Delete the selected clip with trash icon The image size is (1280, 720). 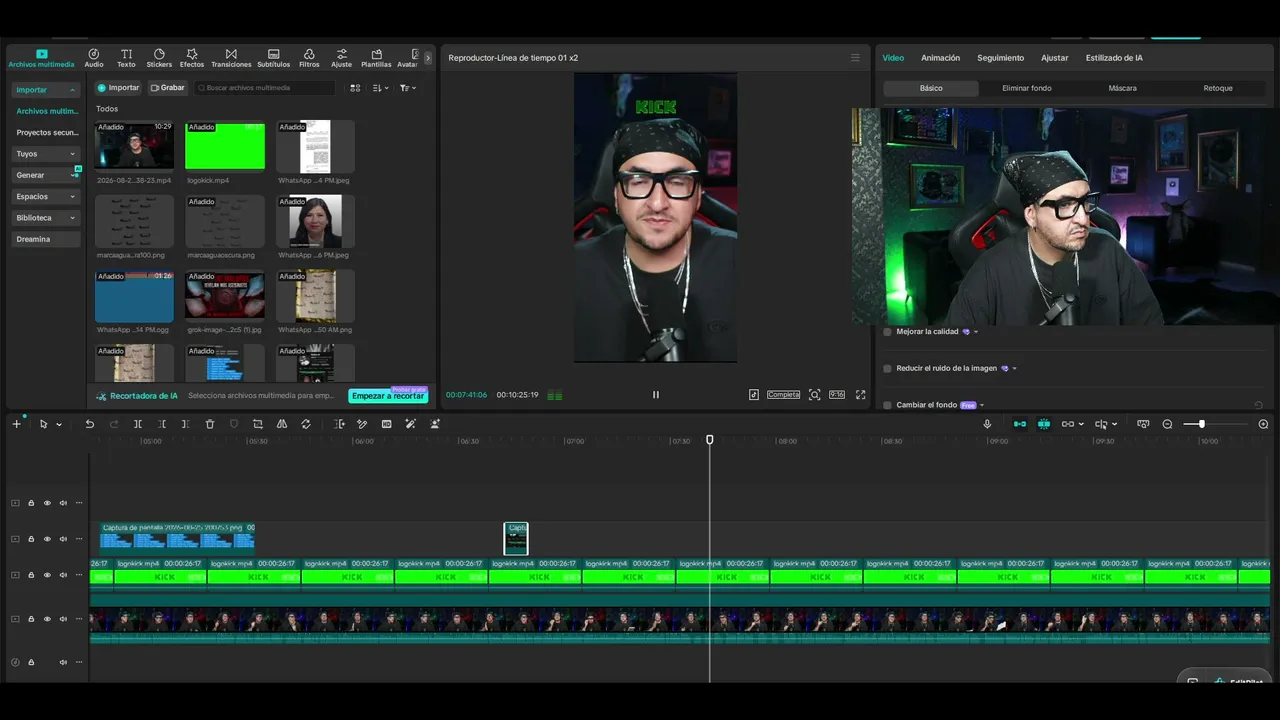(210, 424)
